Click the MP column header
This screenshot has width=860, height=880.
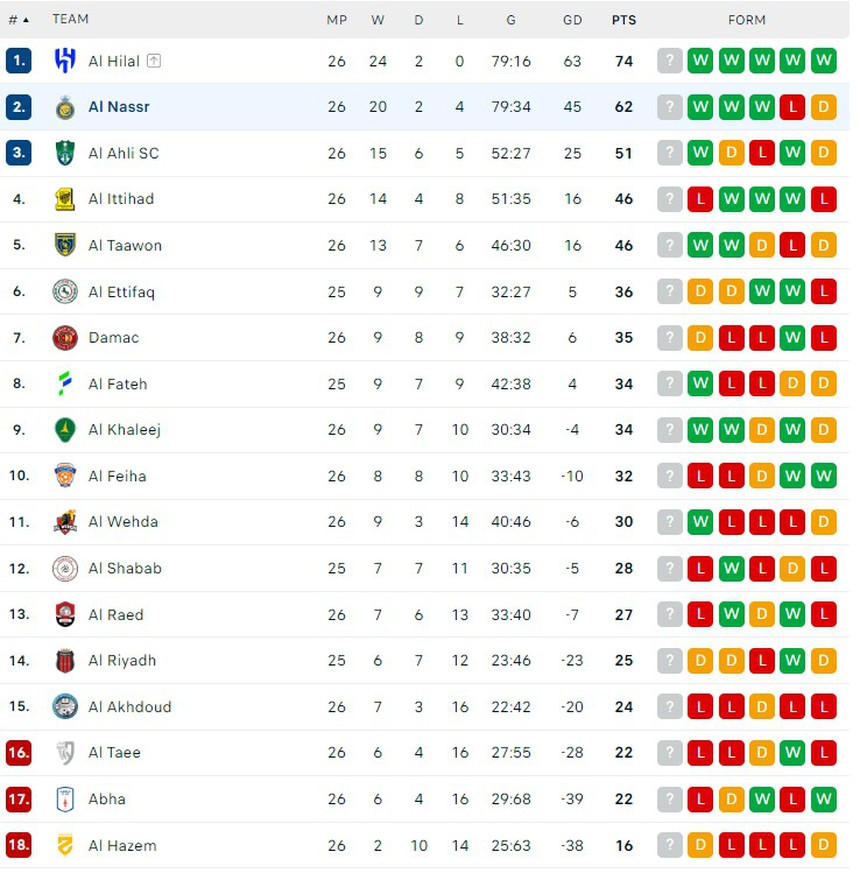pos(336,19)
